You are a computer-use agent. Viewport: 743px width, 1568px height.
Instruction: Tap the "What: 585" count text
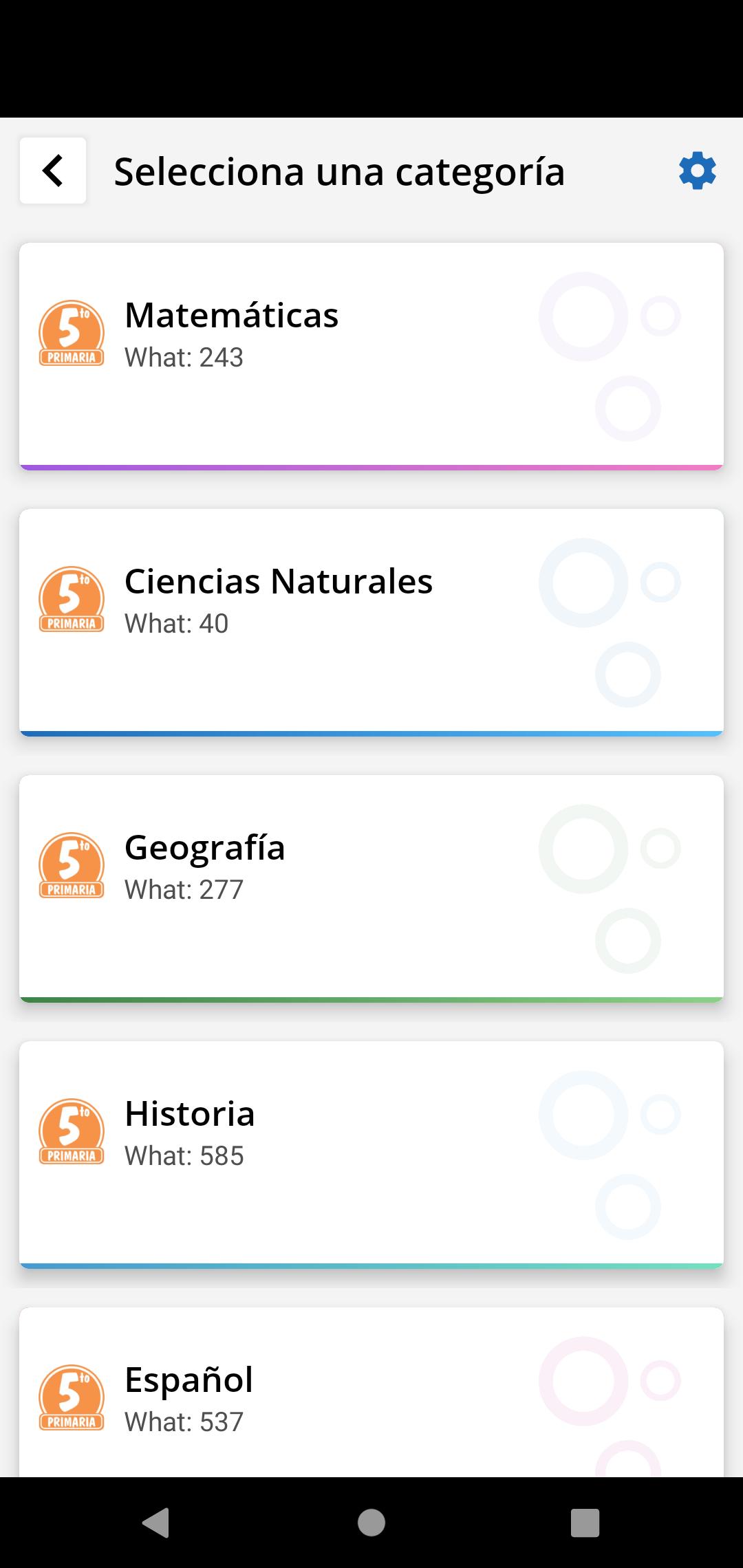click(x=184, y=1156)
